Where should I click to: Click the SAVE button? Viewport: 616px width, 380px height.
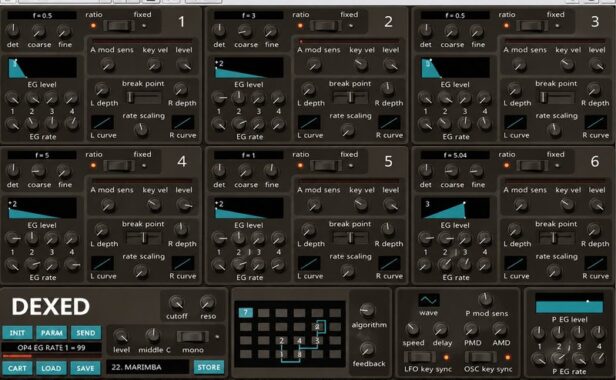point(86,368)
